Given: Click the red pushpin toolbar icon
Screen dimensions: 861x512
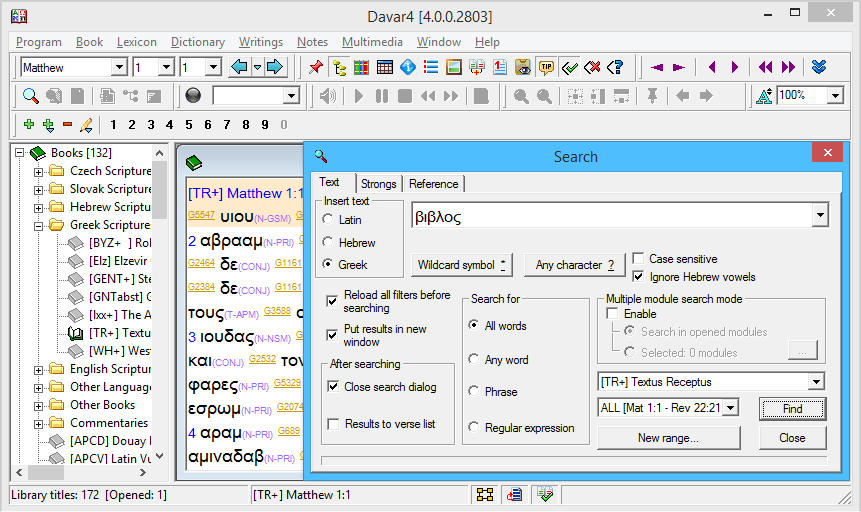Looking at the screenshot, I should point(316,67).
